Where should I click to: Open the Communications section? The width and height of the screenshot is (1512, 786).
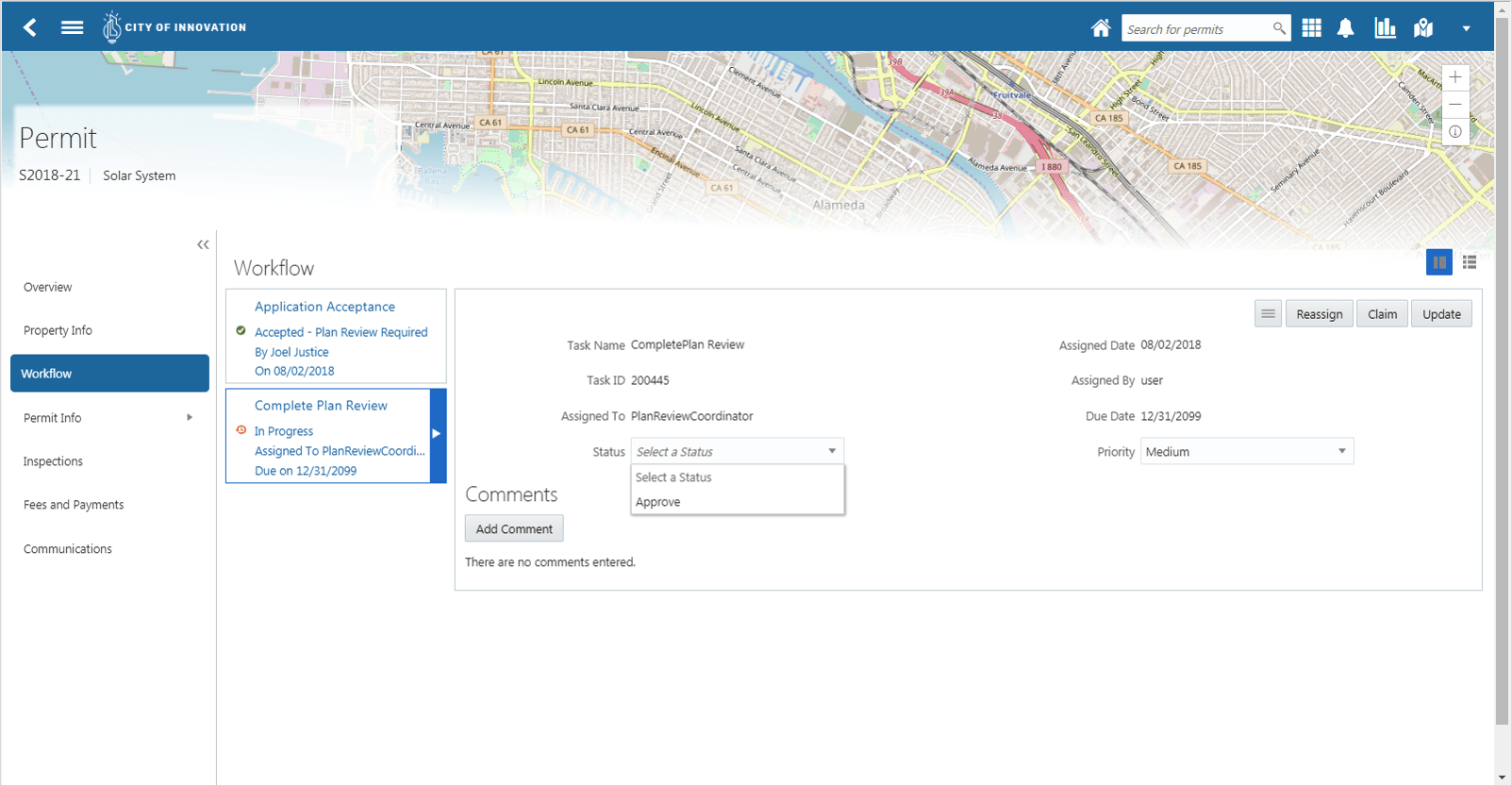pyautogui.click(x=68, y=549)
